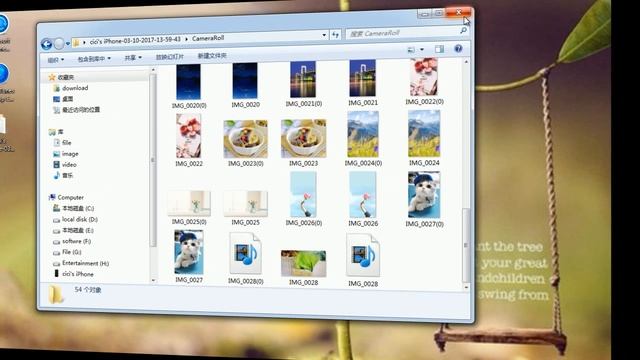Click navigation pane scroll down arrow
The image size is (640, 360).
point(153,280)
